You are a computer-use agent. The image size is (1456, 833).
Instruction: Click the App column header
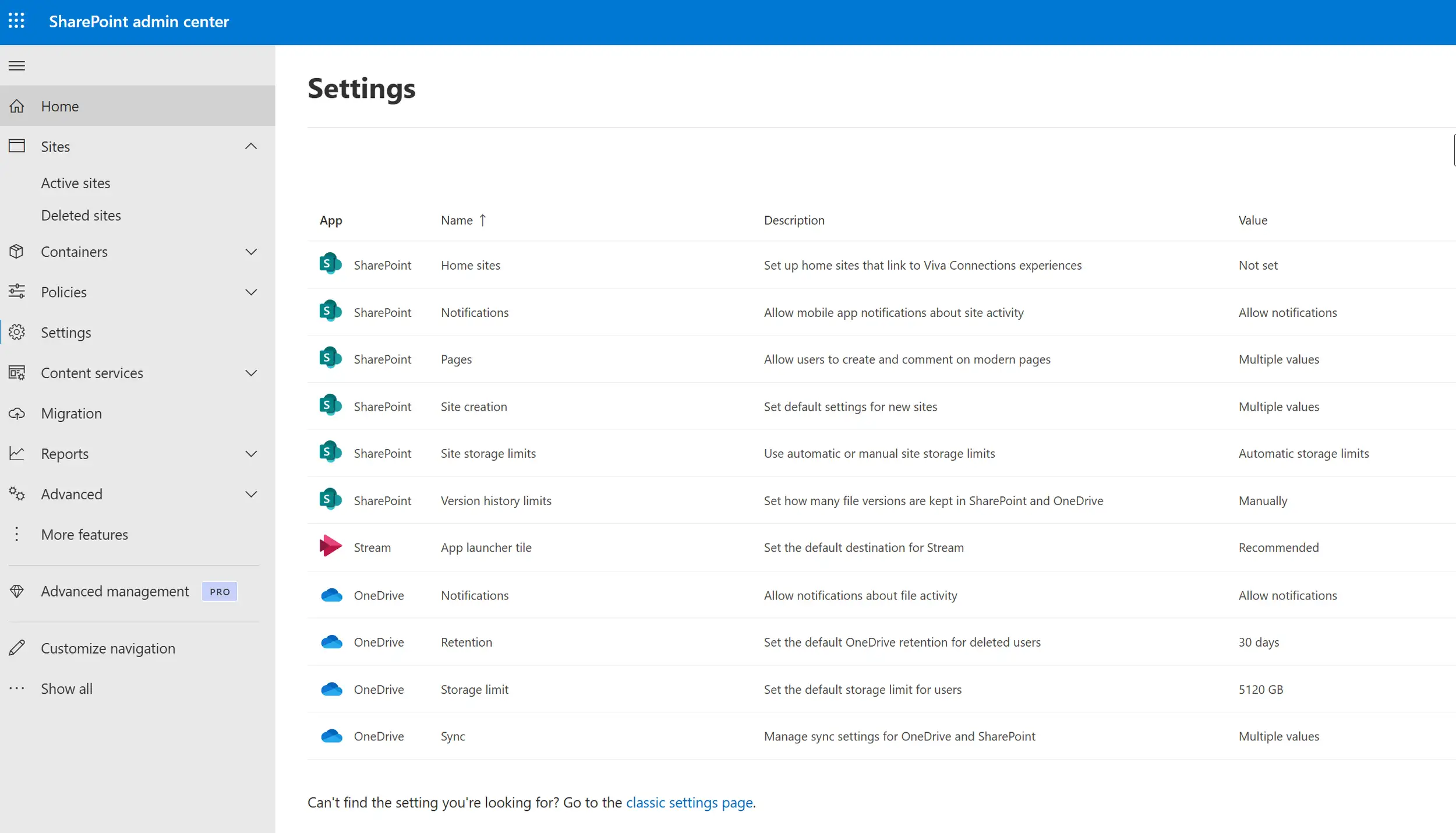330,220
